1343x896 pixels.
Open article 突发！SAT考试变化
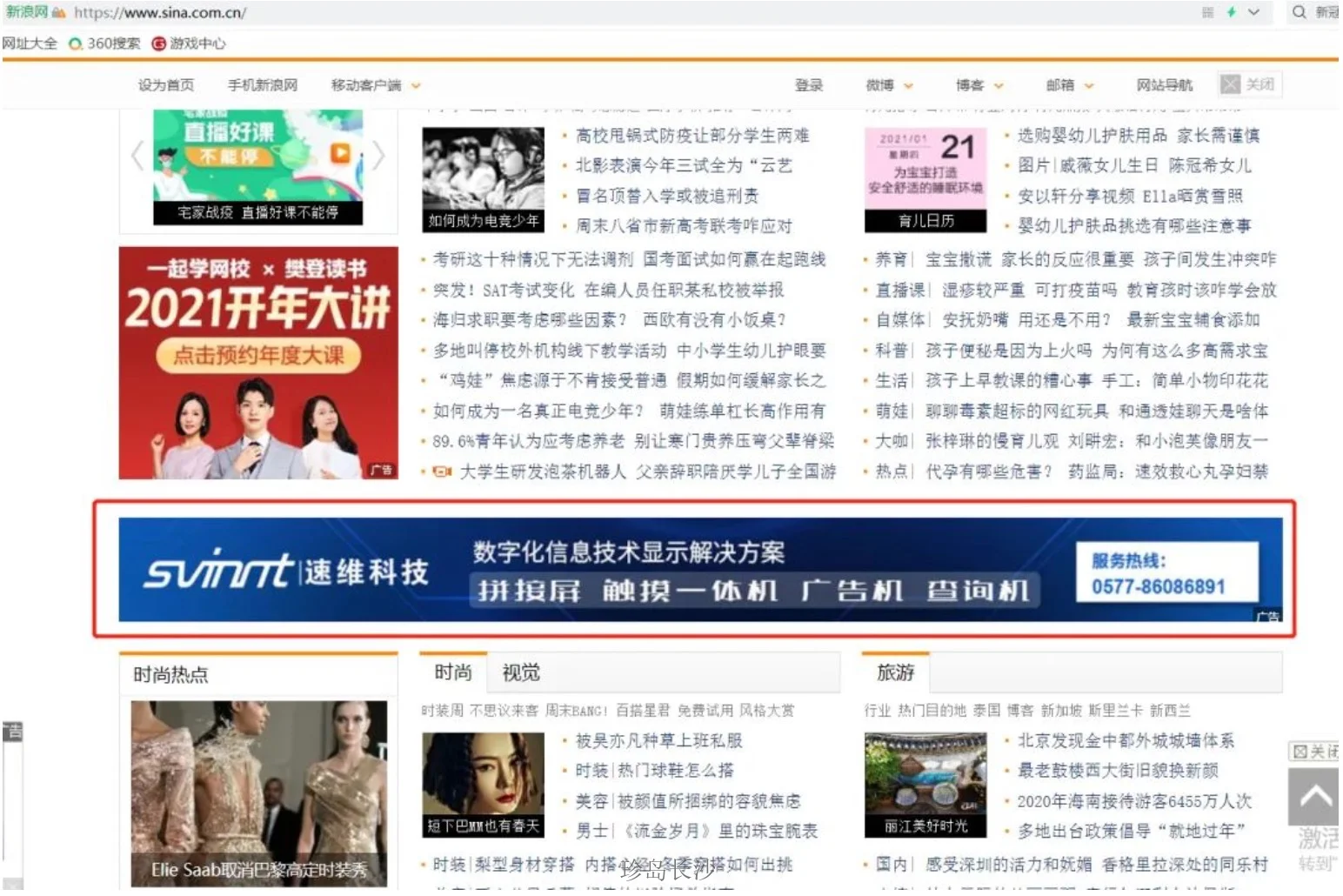point(504,291)
